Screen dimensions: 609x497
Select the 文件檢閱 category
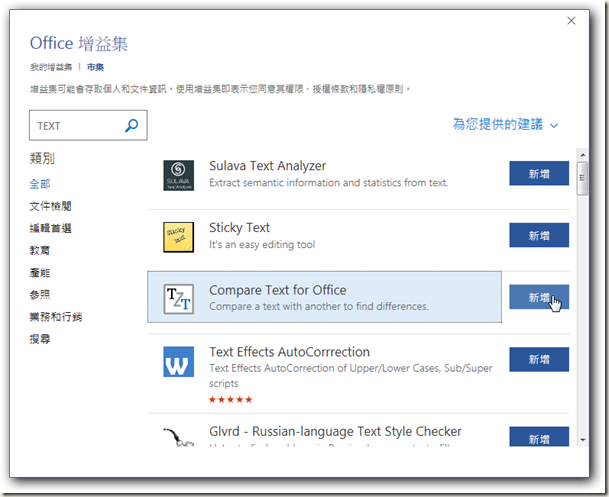coord(50,206)
